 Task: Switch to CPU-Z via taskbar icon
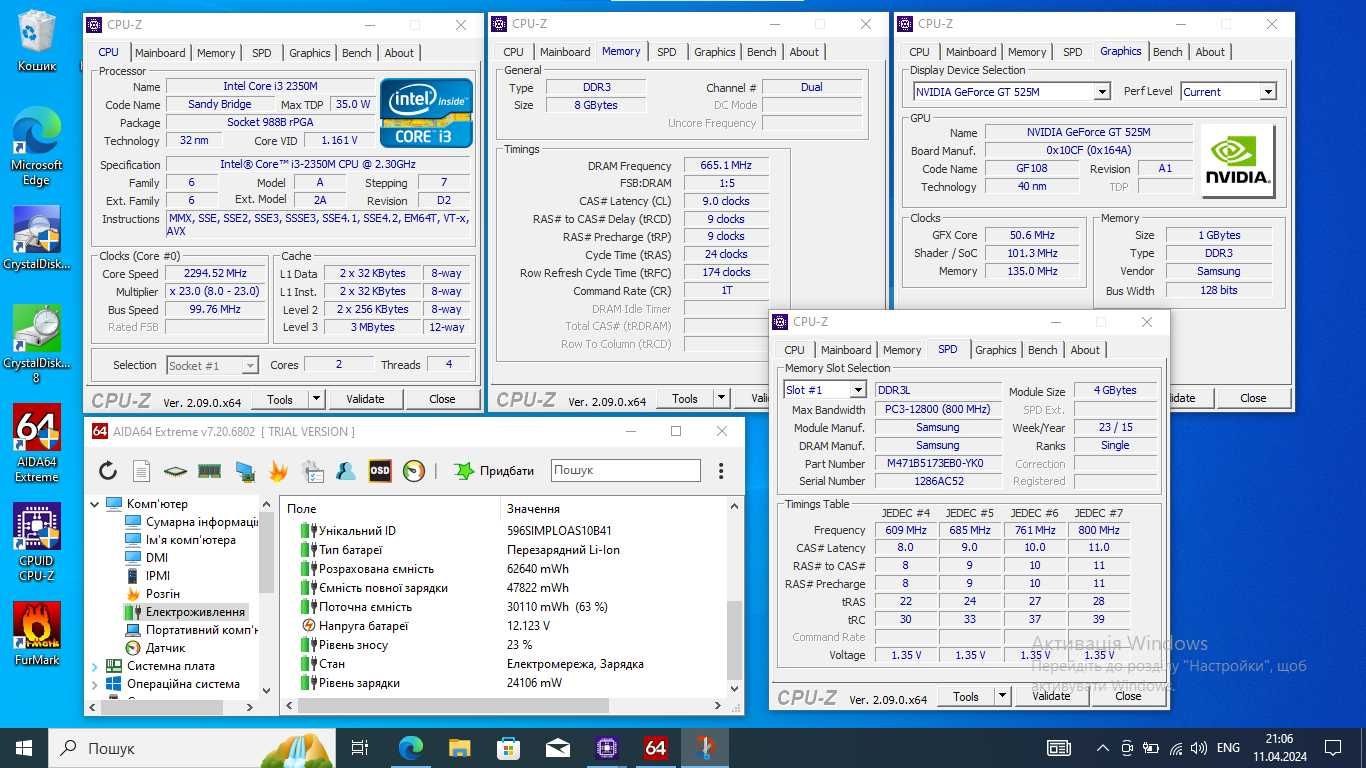coord(606,748)
